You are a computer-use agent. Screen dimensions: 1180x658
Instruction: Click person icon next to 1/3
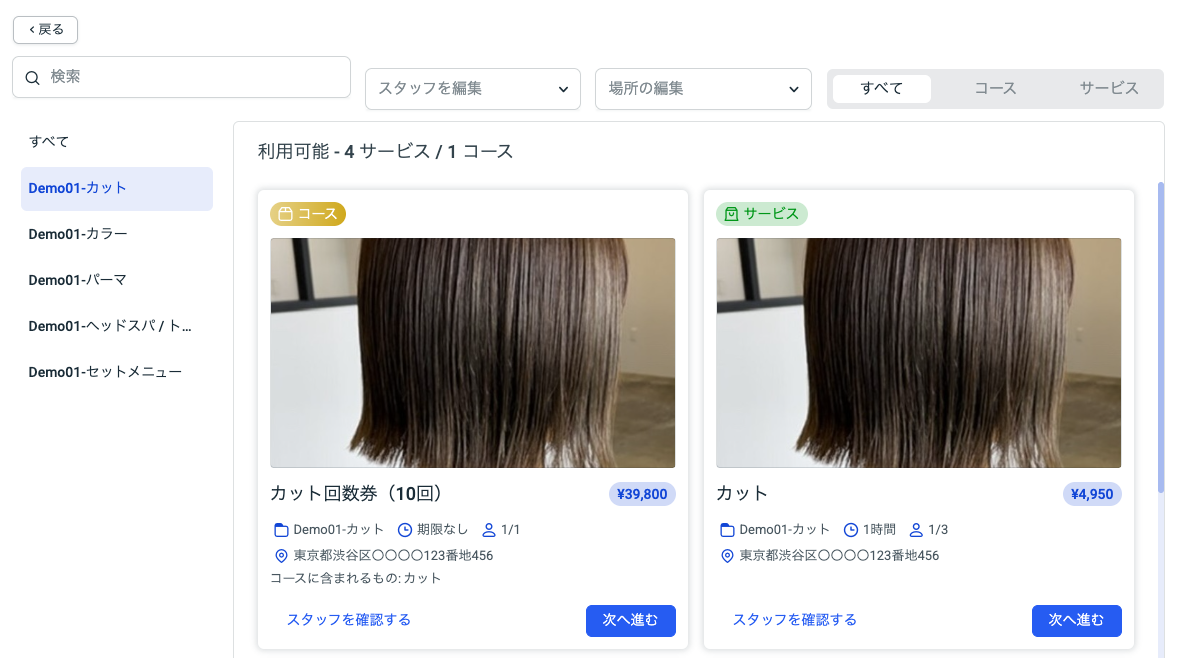[916, 530]
